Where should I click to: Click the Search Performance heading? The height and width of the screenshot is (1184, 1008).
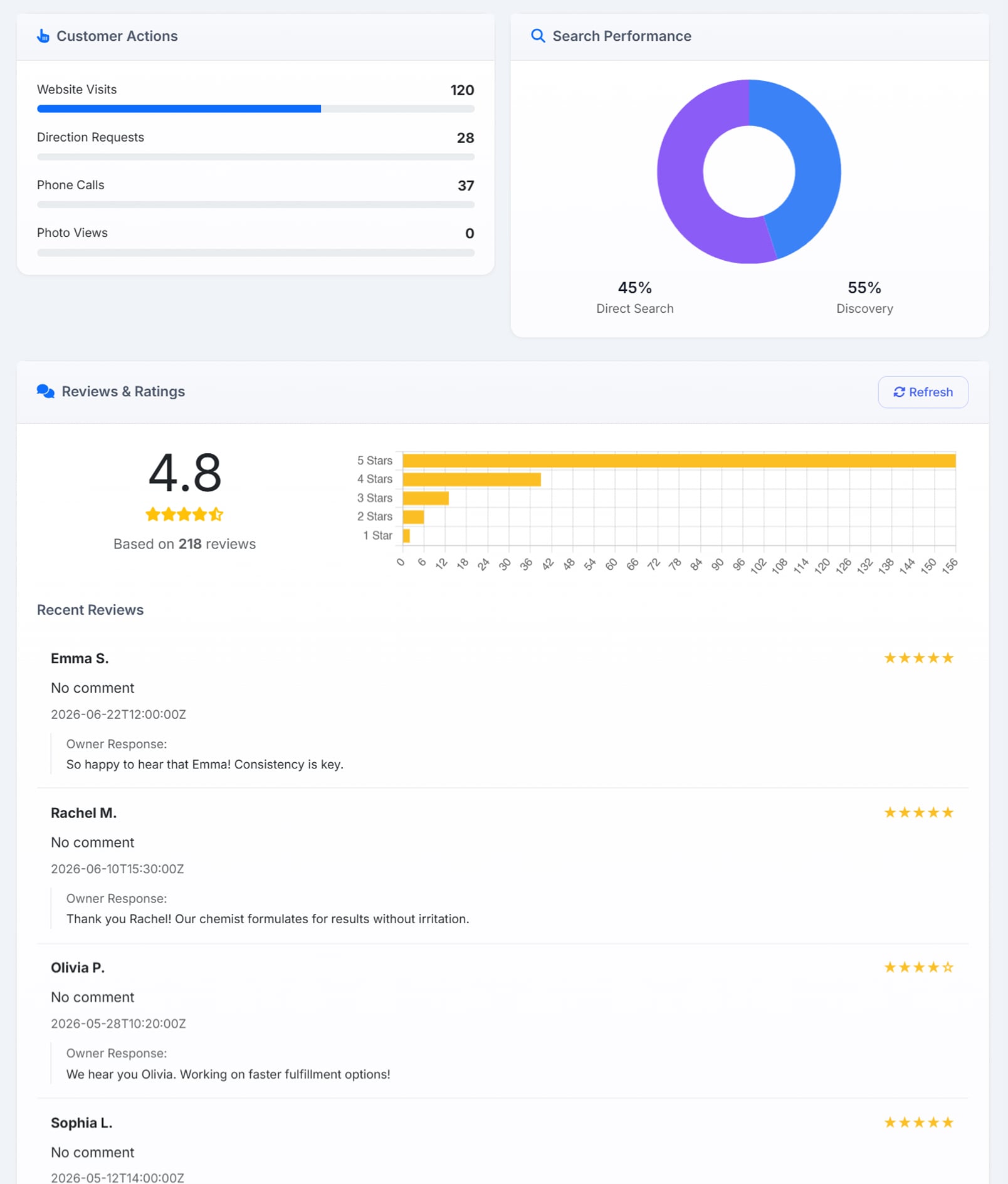point(622,36)
